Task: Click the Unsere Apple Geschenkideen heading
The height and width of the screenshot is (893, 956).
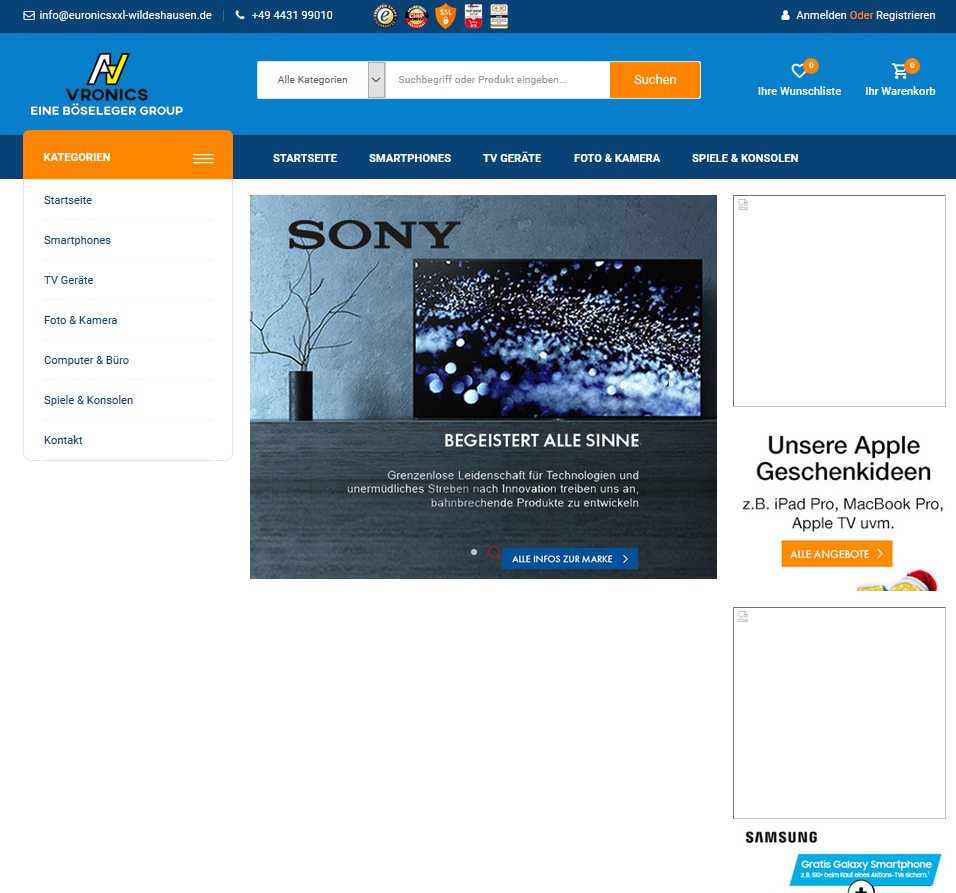Action: pos(843,458)
